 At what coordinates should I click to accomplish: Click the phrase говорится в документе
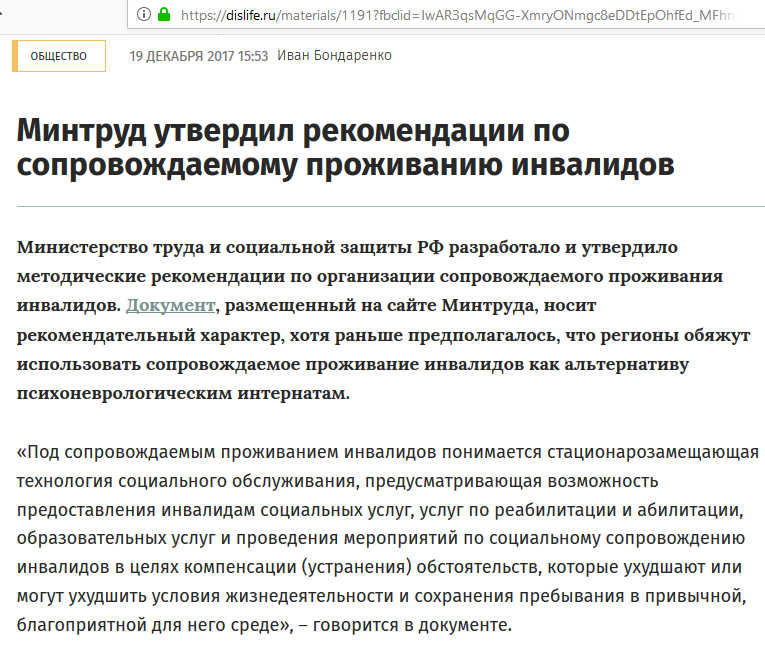[412, 625]
